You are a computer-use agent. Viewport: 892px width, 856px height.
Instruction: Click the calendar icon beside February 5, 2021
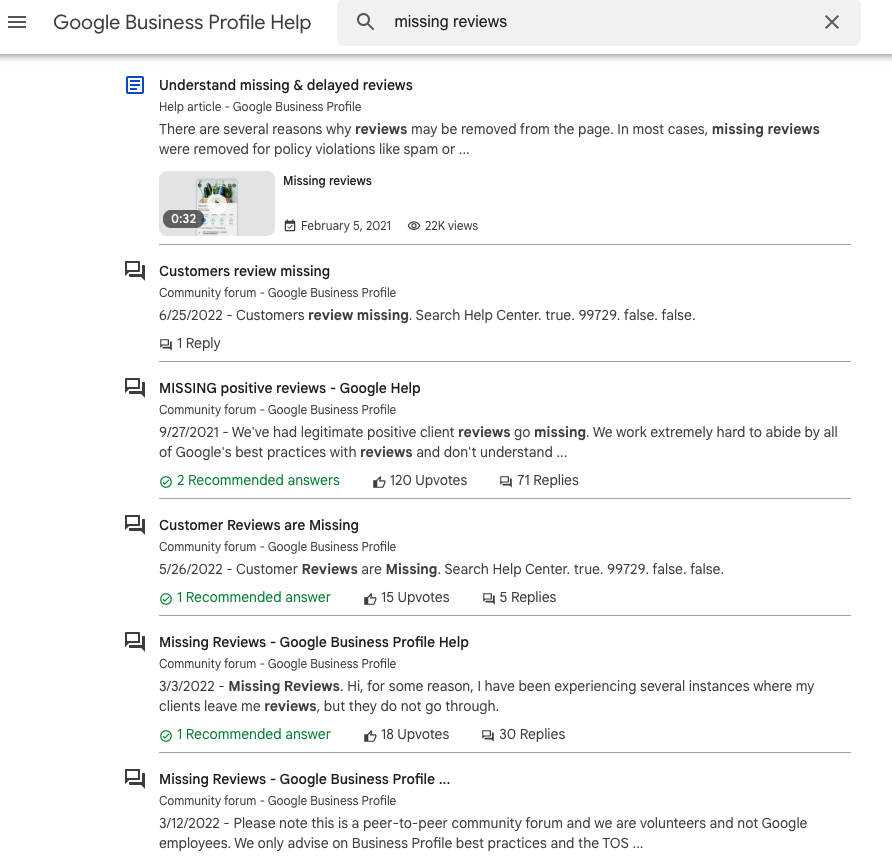pos(290,226)
